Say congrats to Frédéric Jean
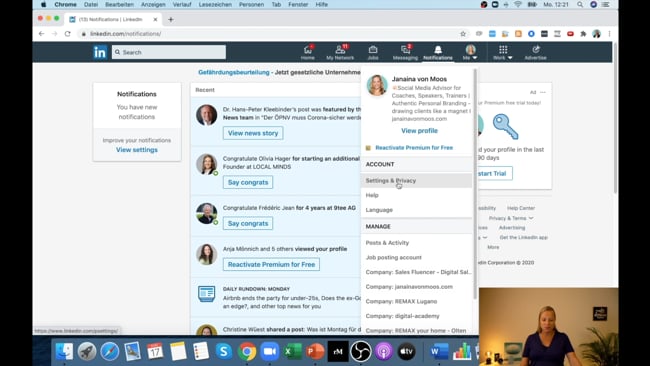650x366 pixels. pyautogui.click(x=248, y=223)
